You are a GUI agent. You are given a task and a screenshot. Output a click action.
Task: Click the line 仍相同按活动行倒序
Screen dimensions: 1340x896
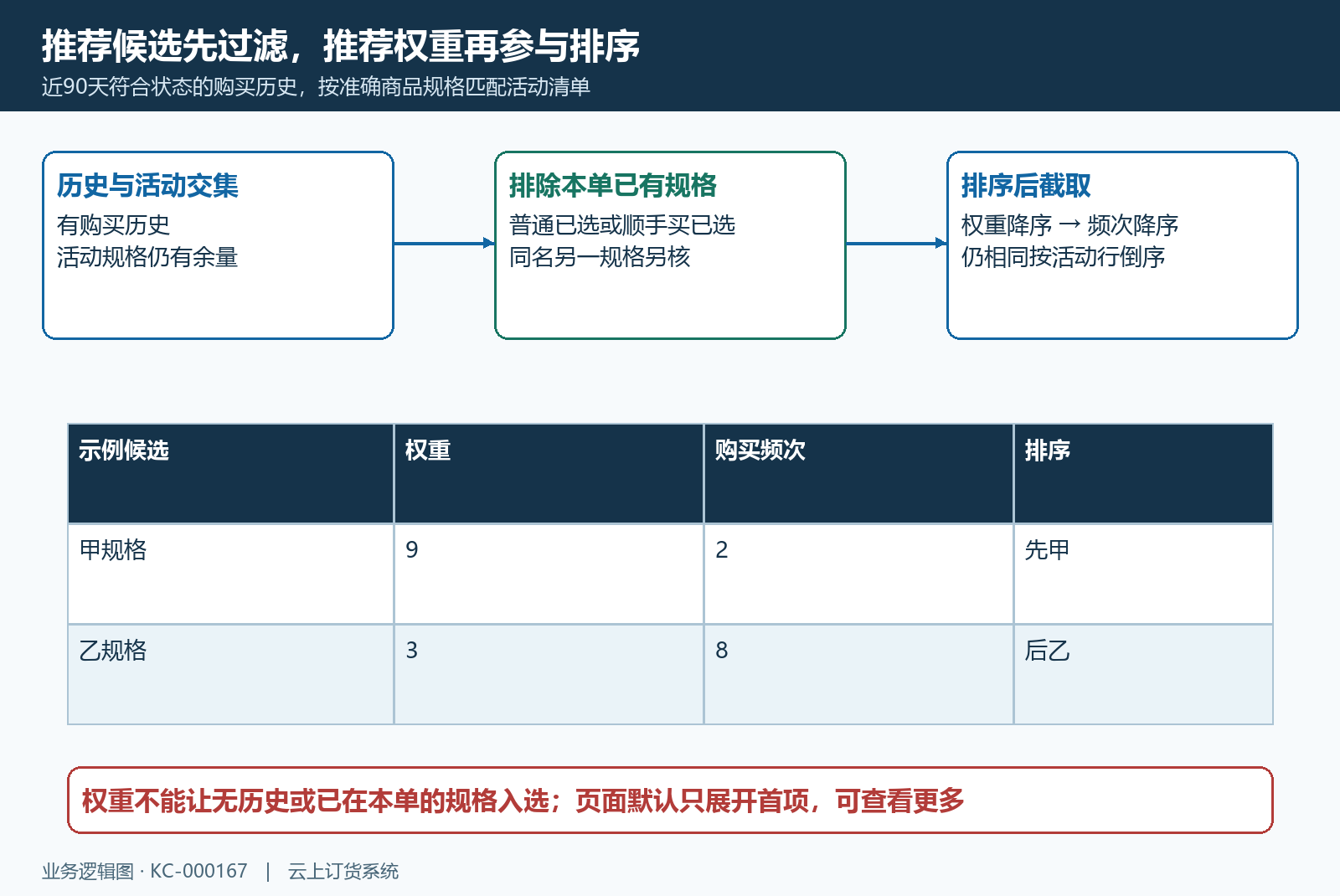pos(1064,256)
